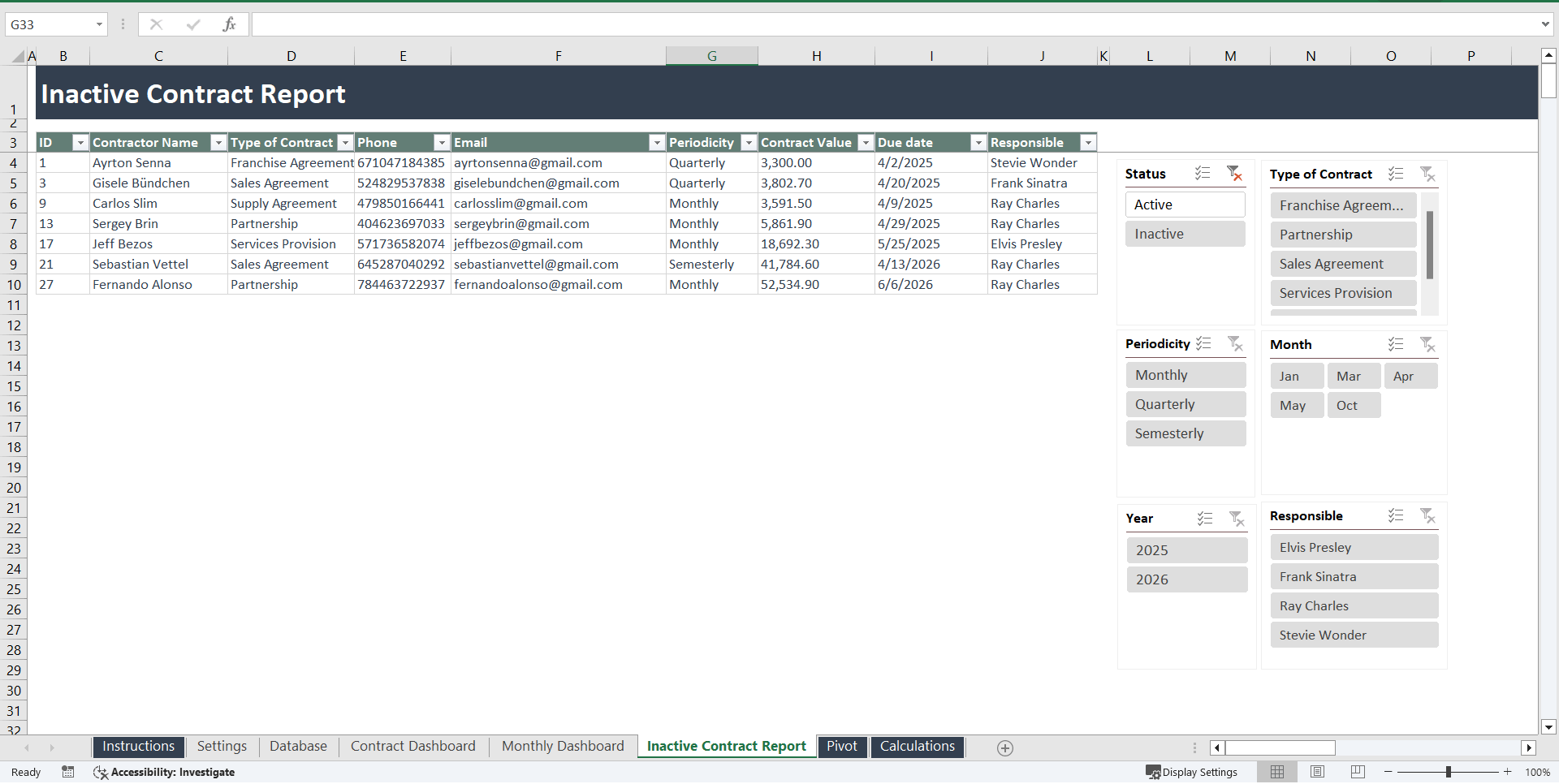
Task: Filter by Ray Charles in the Responsible slicer
Action: coord(1354,605)
